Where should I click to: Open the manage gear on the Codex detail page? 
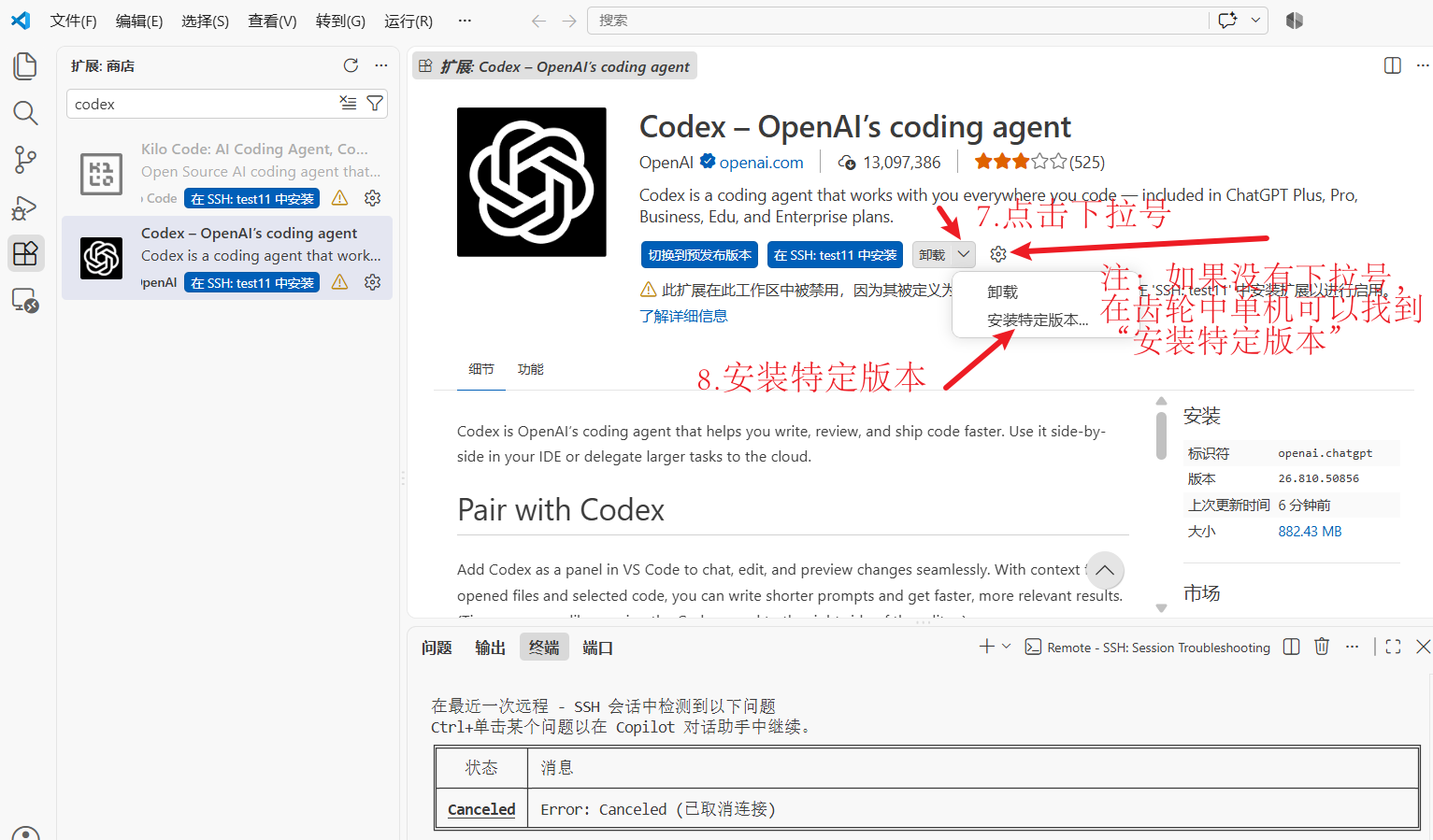998,254
